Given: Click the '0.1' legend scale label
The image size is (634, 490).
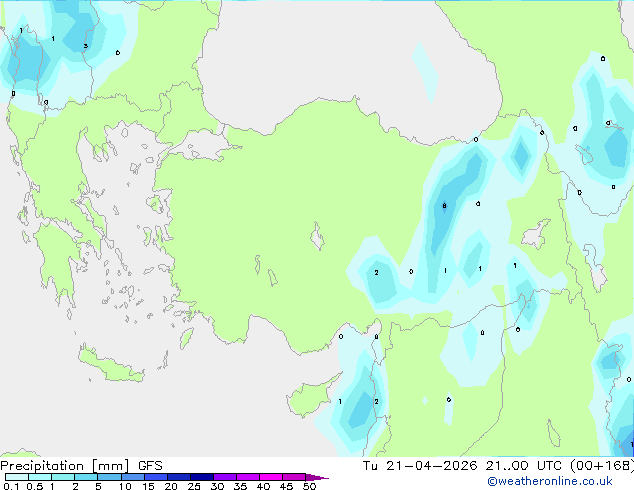Looking at the screenshot, I should 11,486.
